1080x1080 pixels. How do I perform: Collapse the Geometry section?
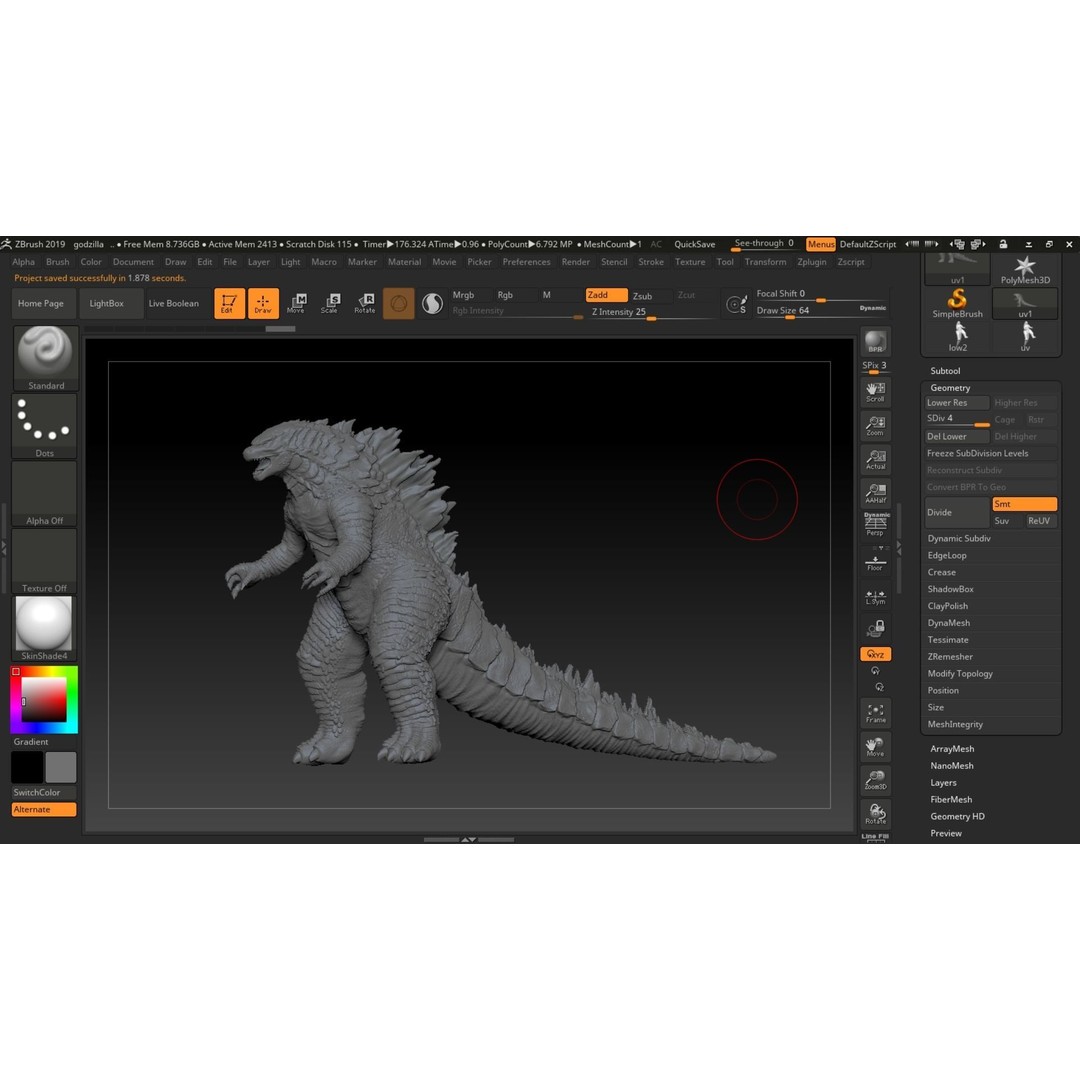[950, 388]
